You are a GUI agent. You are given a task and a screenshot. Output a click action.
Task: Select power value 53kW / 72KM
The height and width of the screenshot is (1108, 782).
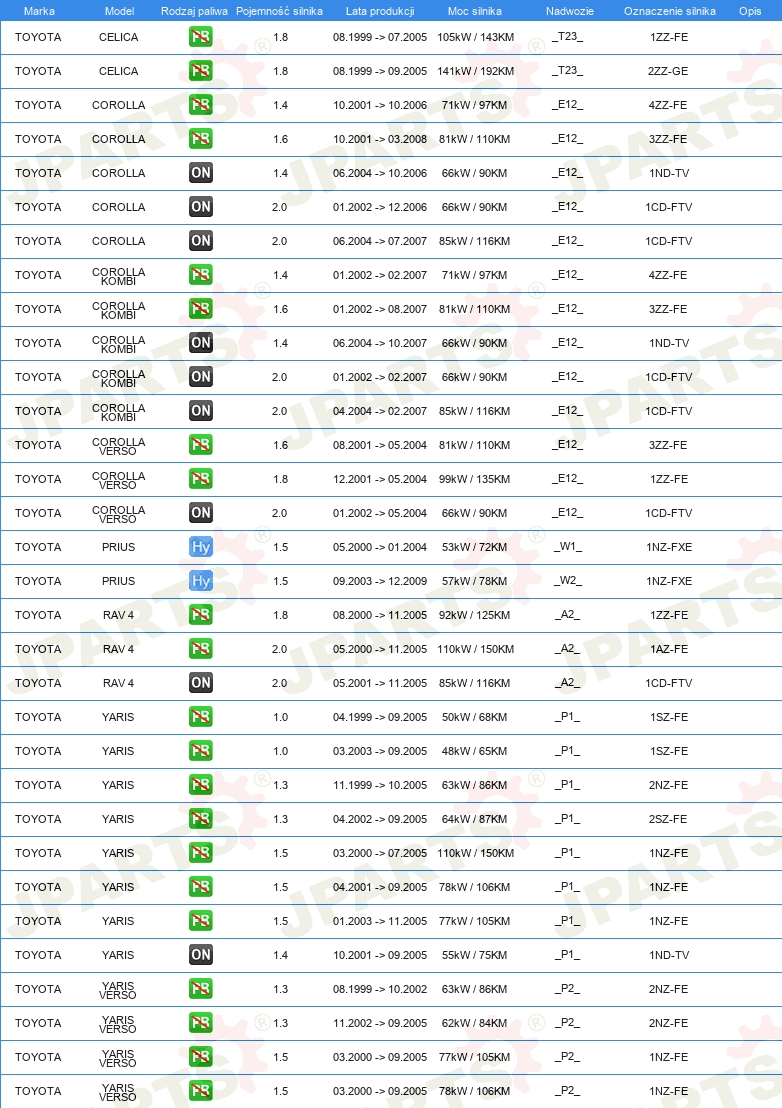(x=475, y=547)
